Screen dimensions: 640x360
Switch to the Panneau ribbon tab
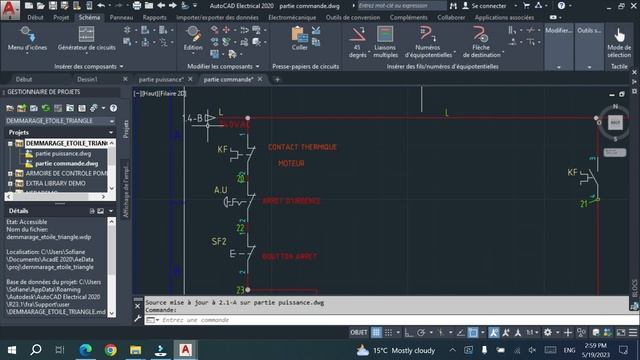(121, 18)
